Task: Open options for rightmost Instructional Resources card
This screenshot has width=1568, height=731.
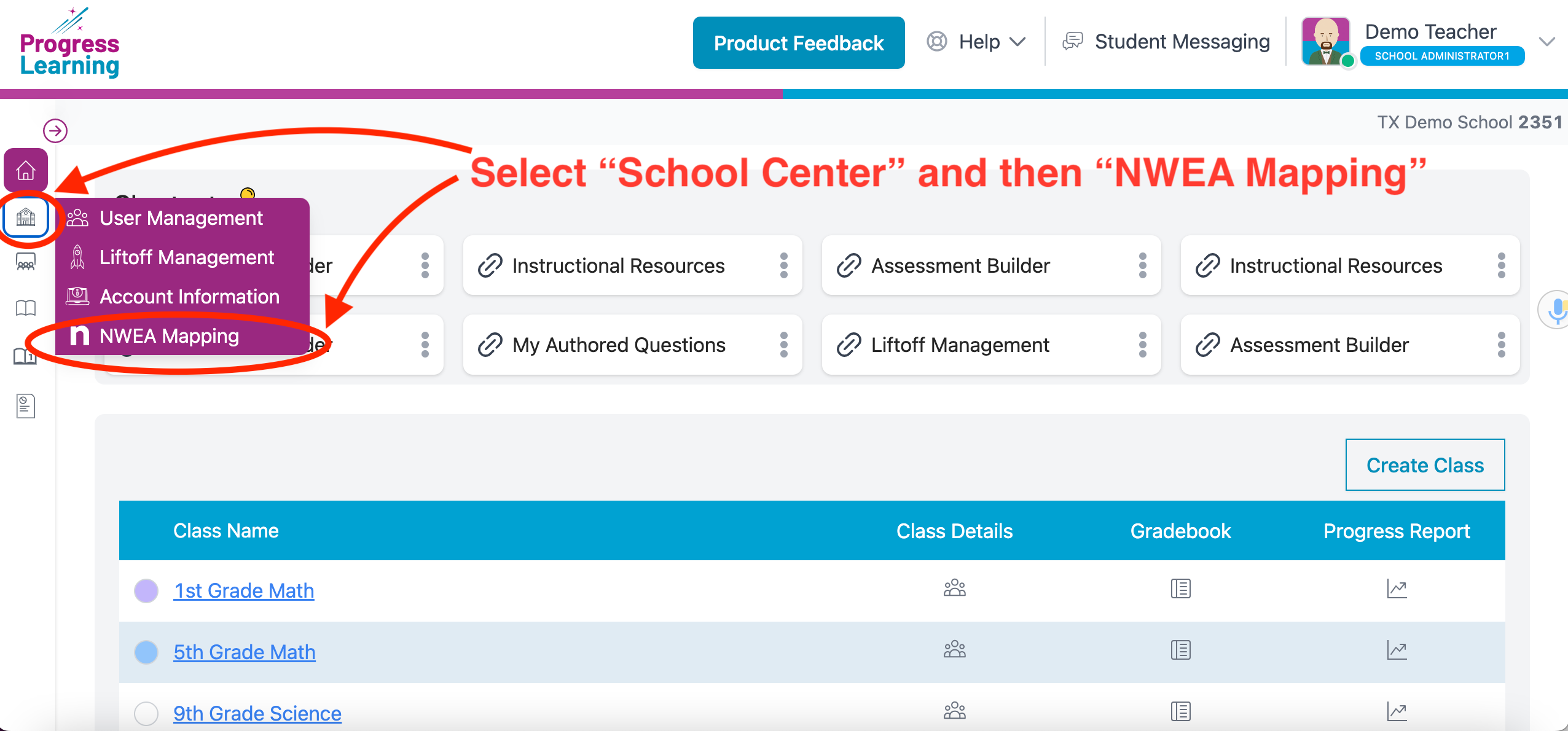Action: click(x=1502, y=265)
